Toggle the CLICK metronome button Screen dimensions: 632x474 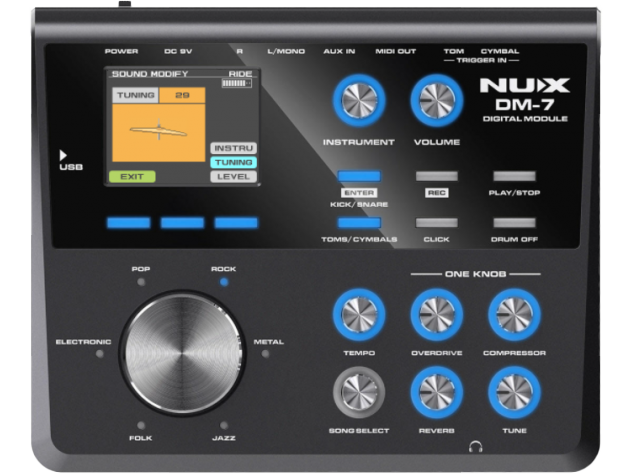pos(437,222)
